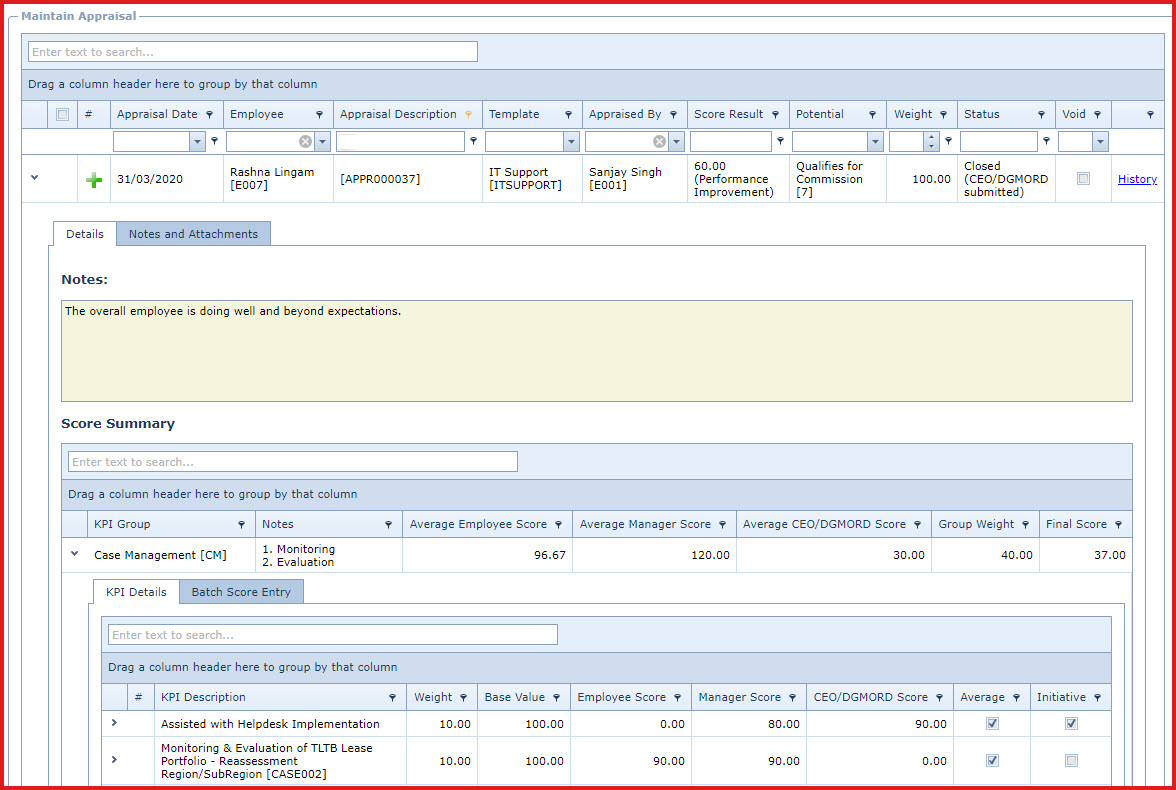This screenshot has height=790, width=1176.
Task: Increase the Weight filter spinner value
Action: (x=932, y=138)
